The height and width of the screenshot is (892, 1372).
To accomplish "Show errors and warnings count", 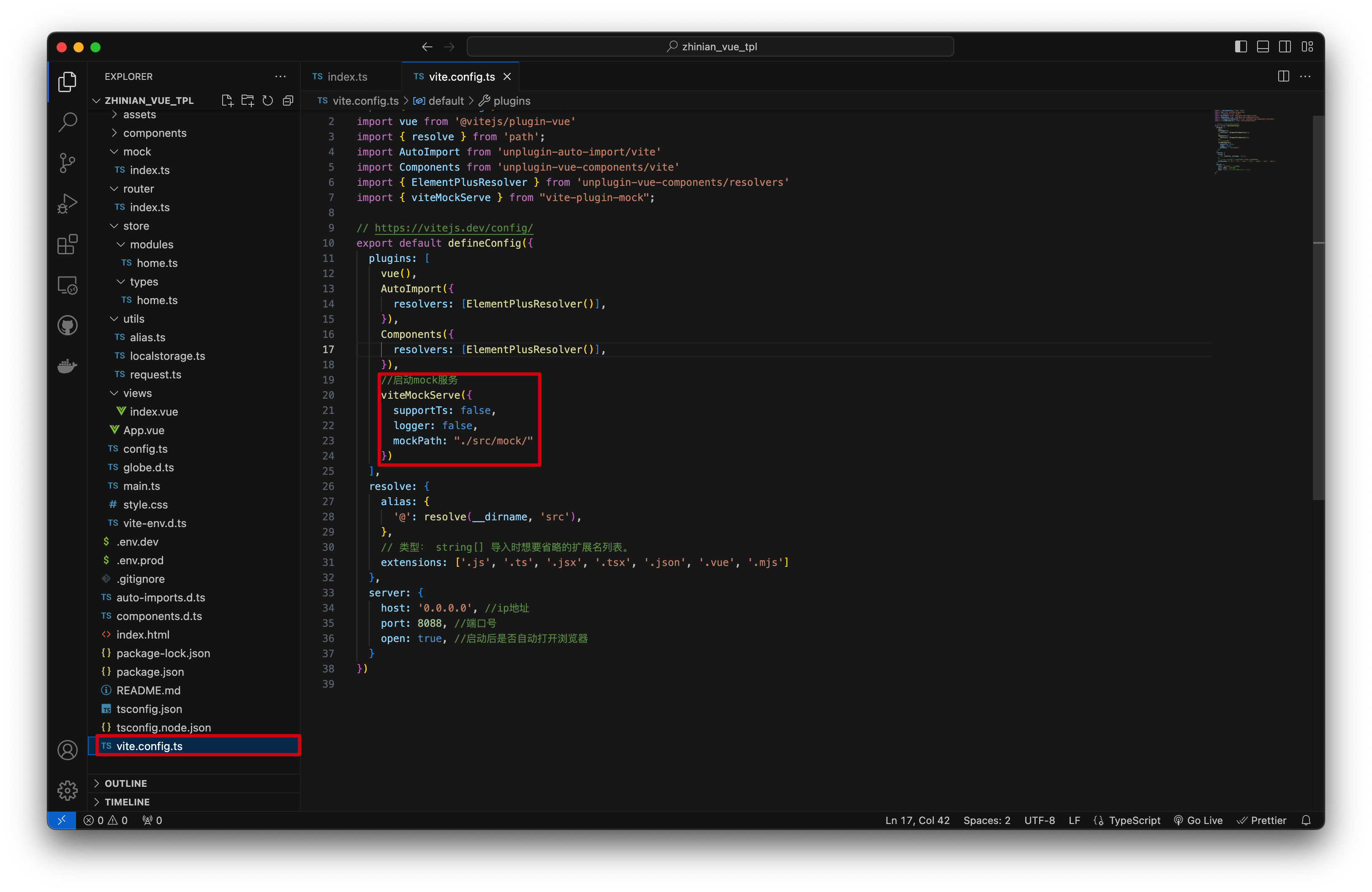I will pyautogui.click(x=106, y=820).
